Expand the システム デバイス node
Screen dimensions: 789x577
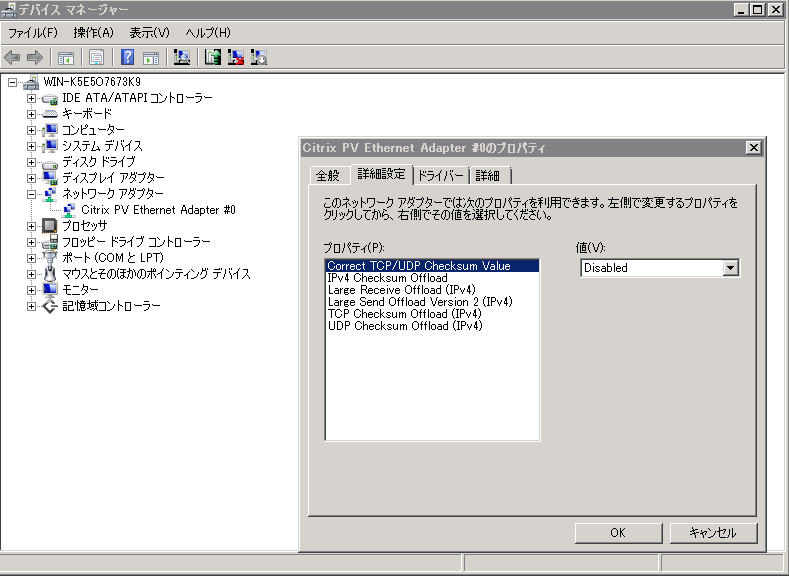pos(31,146)
